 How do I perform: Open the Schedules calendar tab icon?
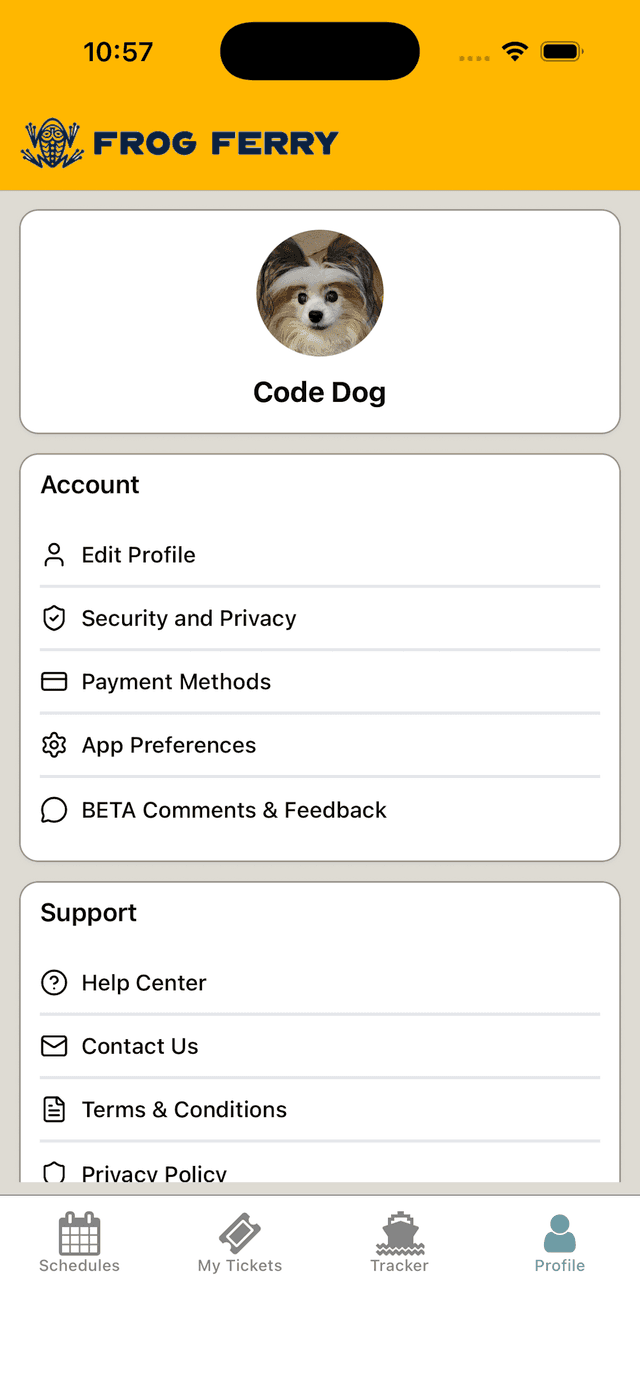tap(79, 1232)
